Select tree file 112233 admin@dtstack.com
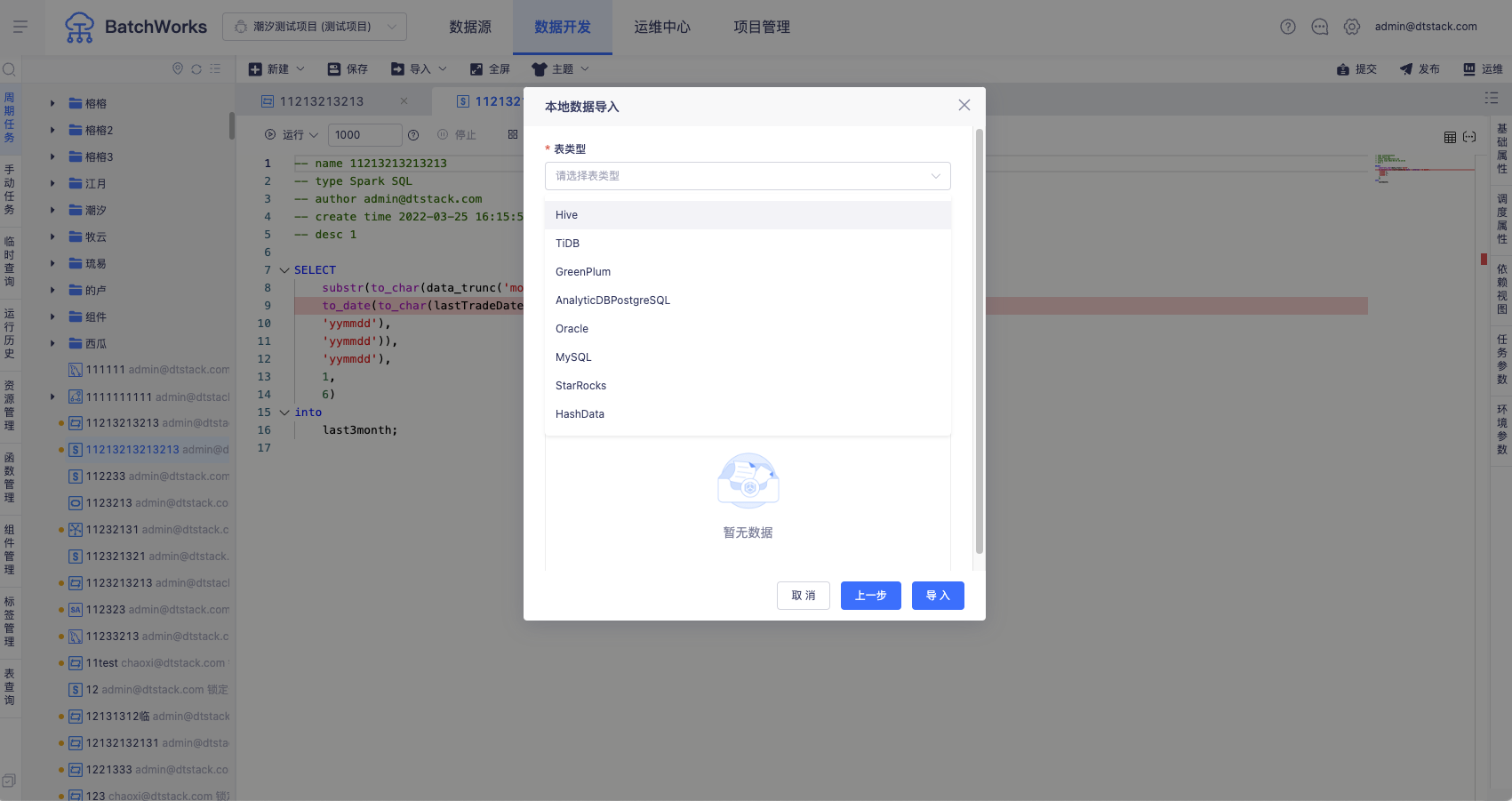This screenshot has height=801, width=1512. coord(148,477)
